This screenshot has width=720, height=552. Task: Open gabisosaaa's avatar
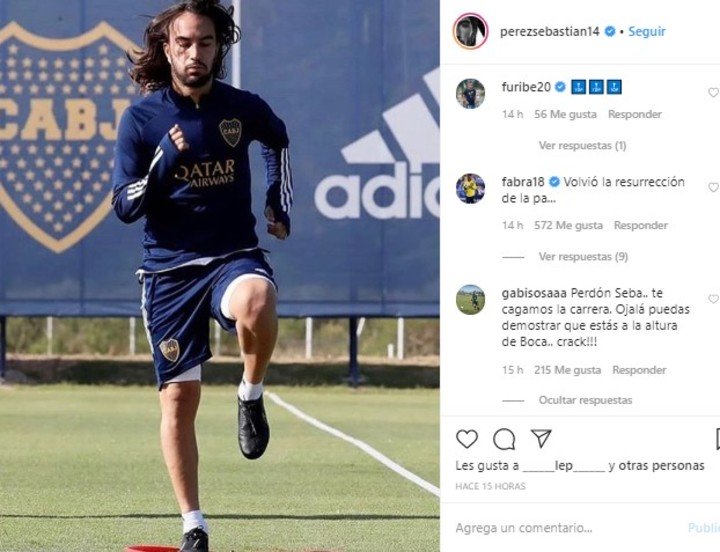point(470,299)
